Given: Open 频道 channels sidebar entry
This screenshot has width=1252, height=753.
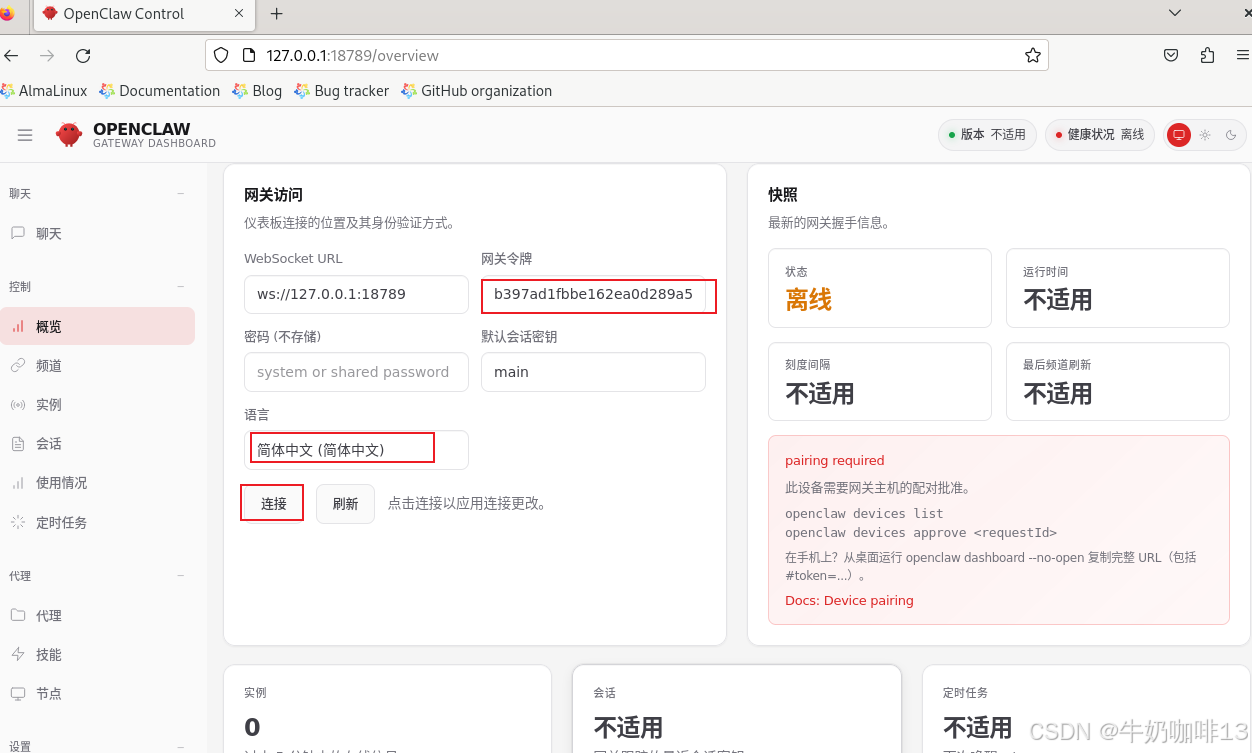Looking at the screenshot, I should 97,365.
